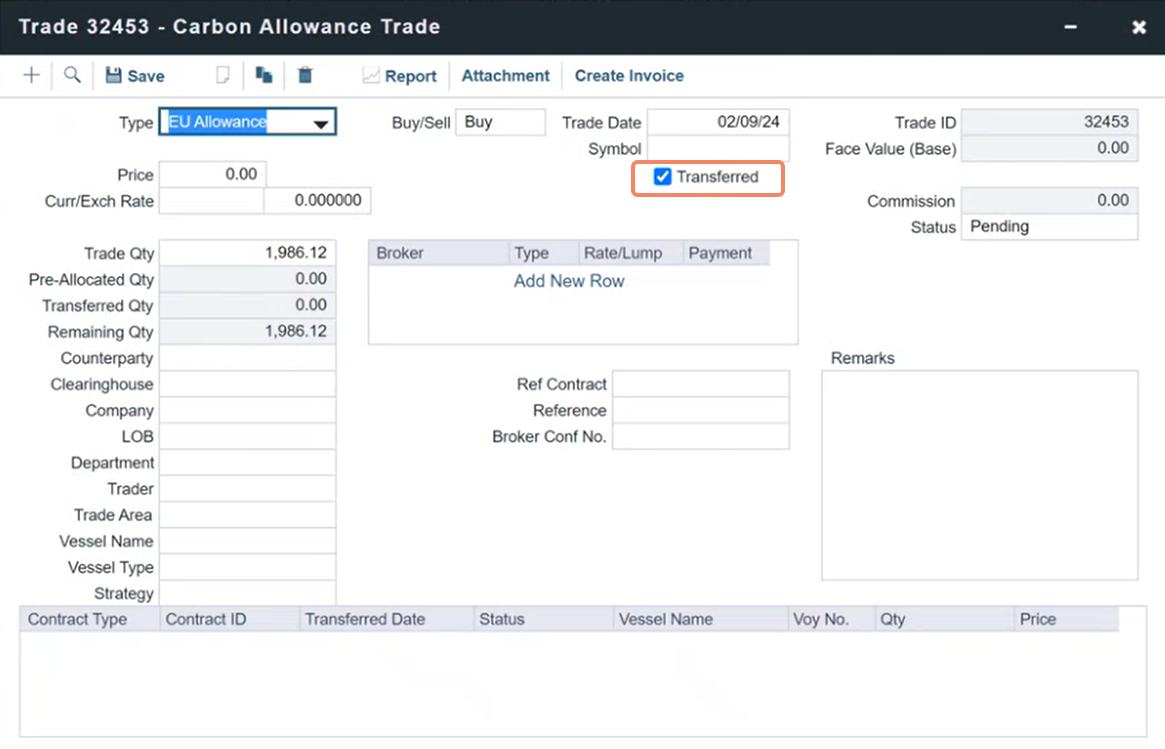Open Report from the toolbar

point(399,76)
